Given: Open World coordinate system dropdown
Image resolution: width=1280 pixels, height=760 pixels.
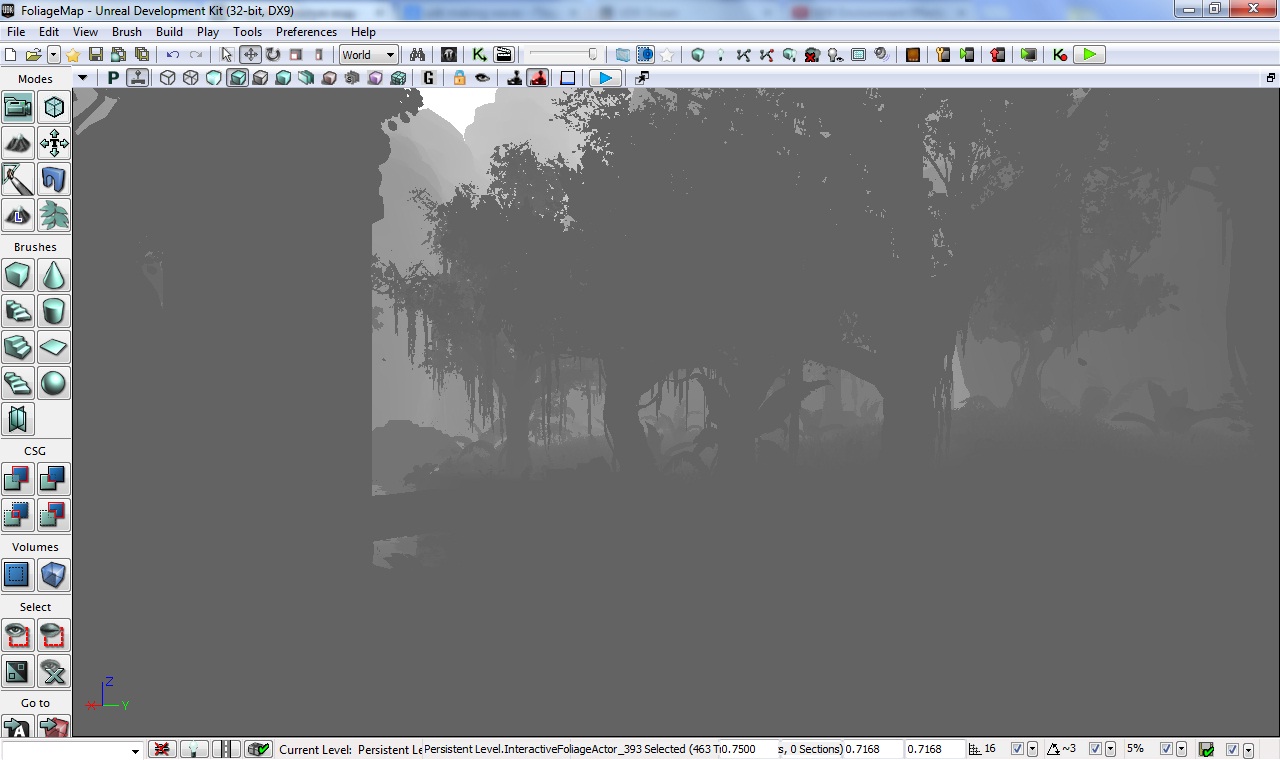Looking at the screenshot, I should pyautogui.click(x=369, y=55).
